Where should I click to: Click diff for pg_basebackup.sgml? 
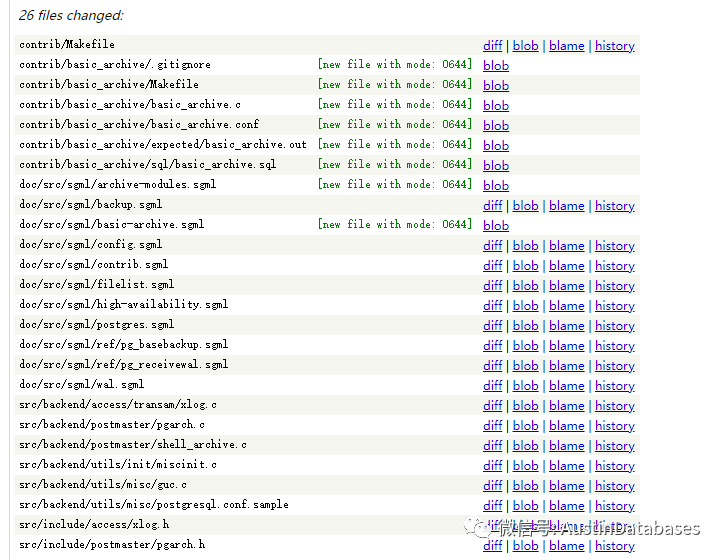coord(492,346)
